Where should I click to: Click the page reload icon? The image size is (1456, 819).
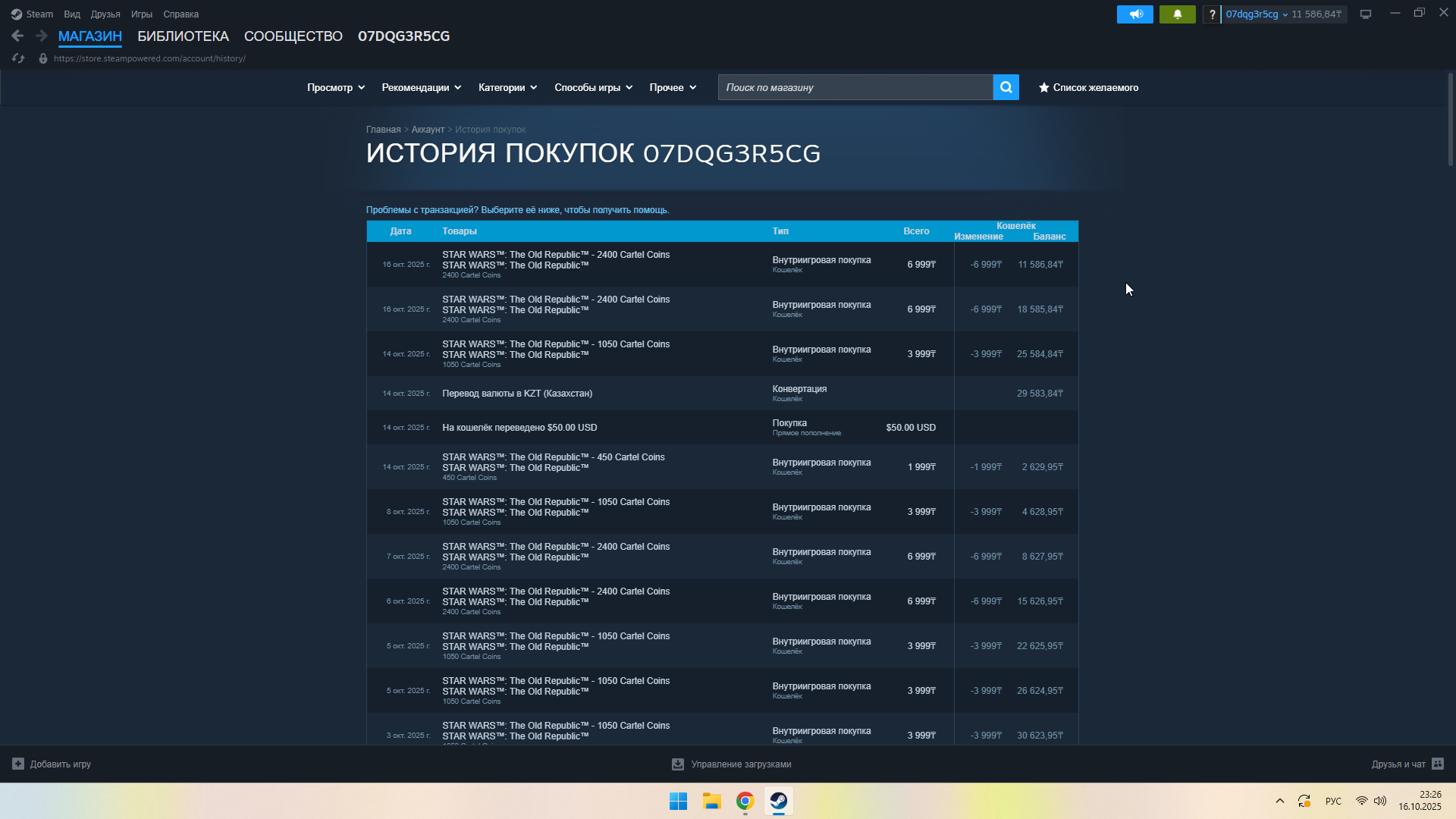pyautogui.click(x=18, y=58)
